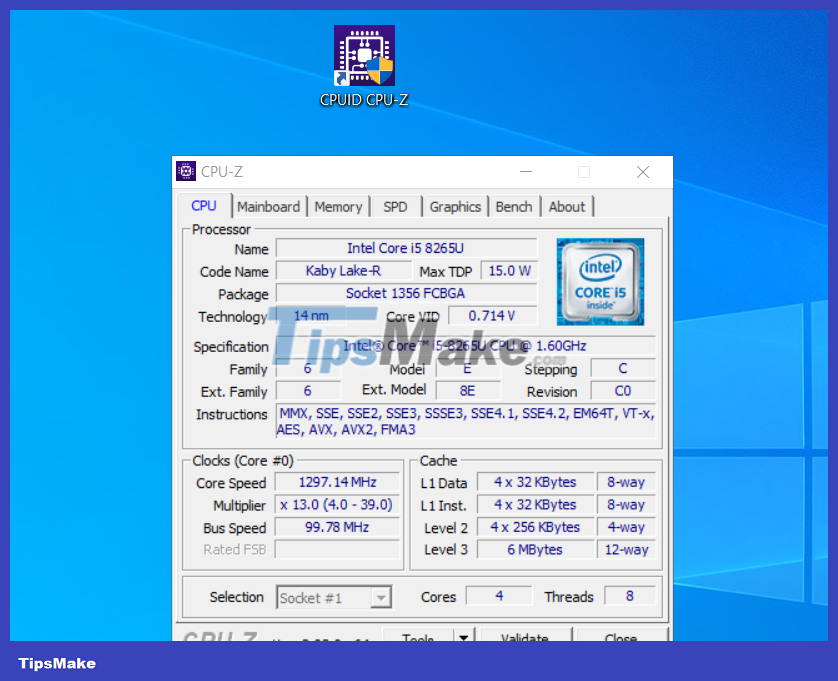Open the CPUID CPU-Z desktop icon
Image resolution: width=838 pixels, height=681 pixels.
pos(364,55)
